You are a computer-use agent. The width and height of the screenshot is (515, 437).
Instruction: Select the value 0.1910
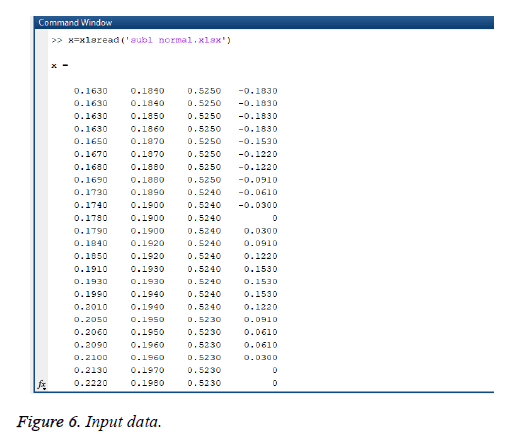click(x=91, y=269)
